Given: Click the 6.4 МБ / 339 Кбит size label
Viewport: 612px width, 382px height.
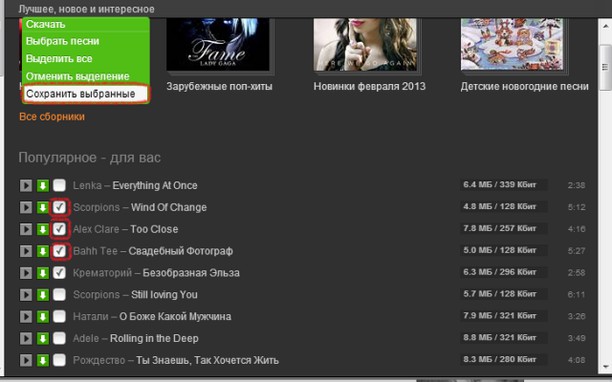Looking at the screenshot, I should [500, 185].
